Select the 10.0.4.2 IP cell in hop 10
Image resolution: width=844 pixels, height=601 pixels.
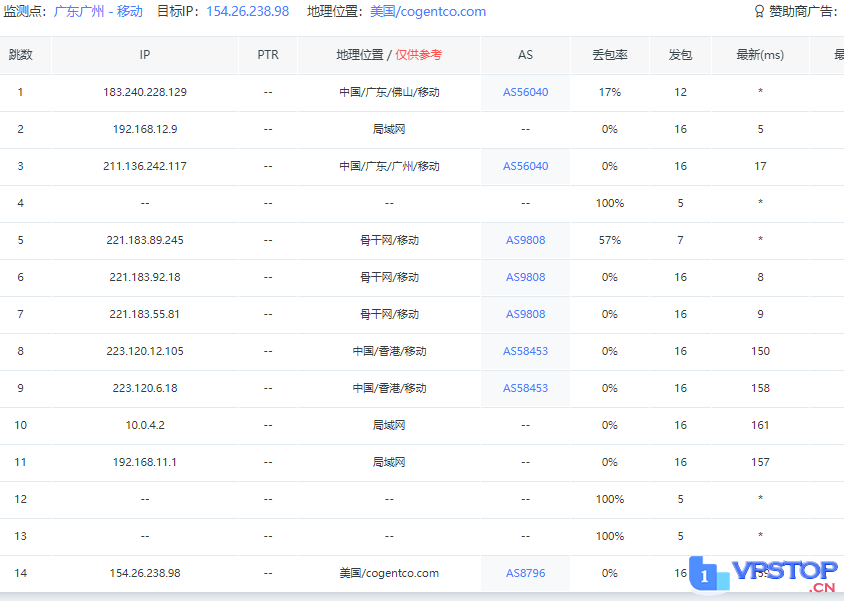(145, 425)
